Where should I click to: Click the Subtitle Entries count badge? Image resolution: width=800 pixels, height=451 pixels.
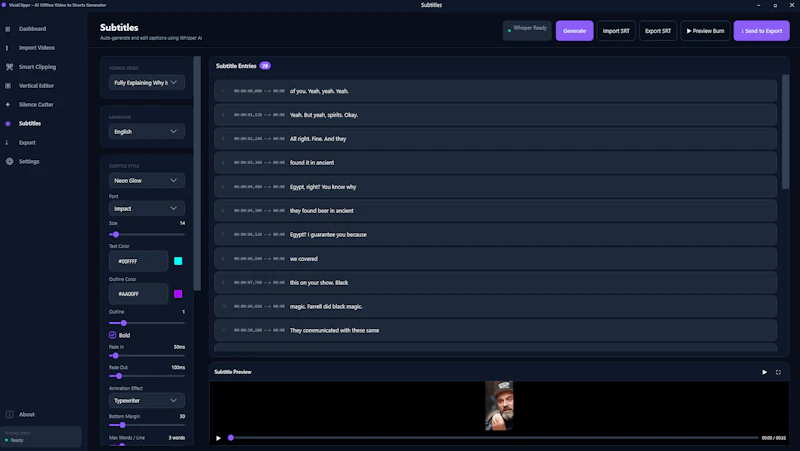[265, 66]
